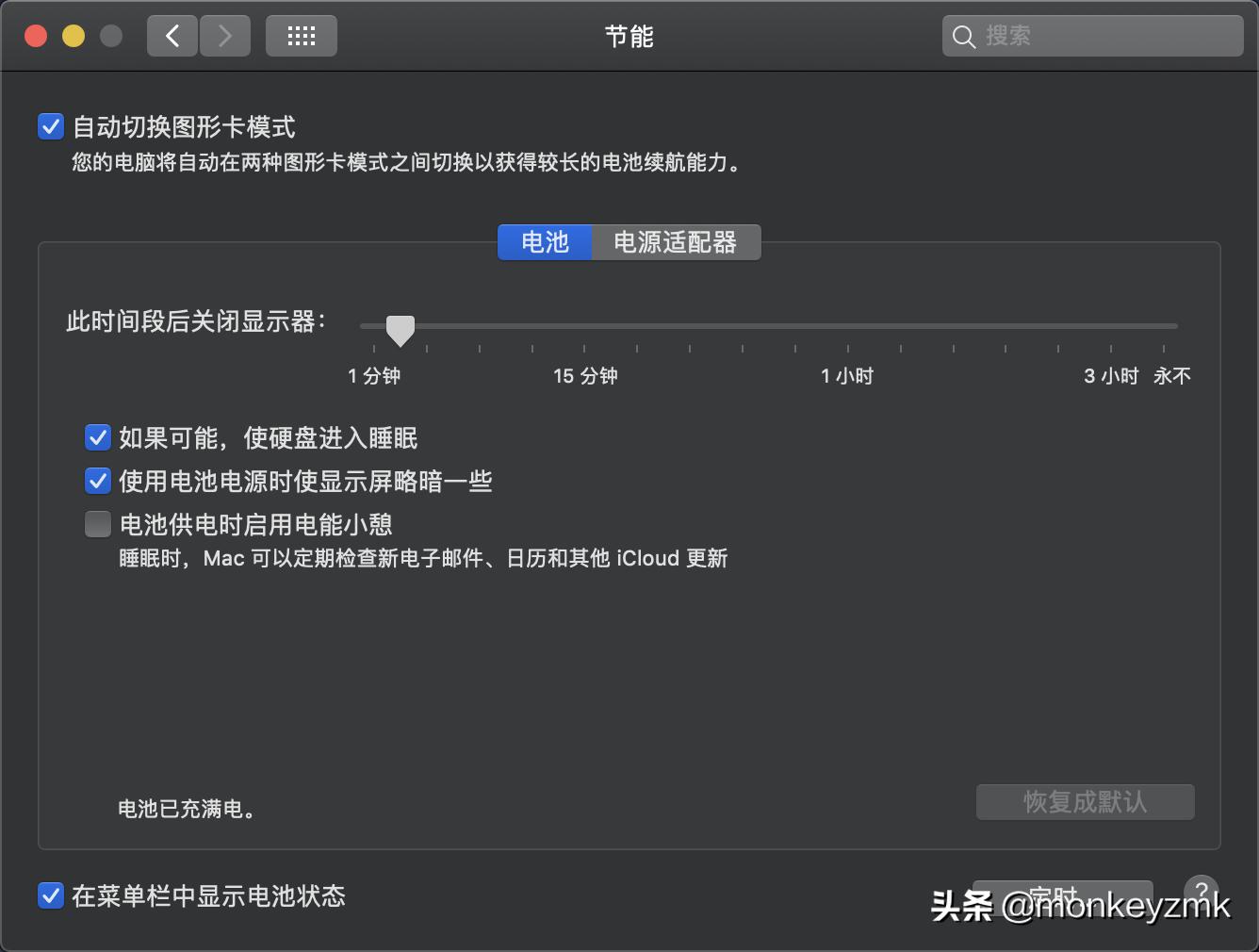Open the Show All preferences grid icon
This screenshot has width=1259, height=952.
click(301, 35)
